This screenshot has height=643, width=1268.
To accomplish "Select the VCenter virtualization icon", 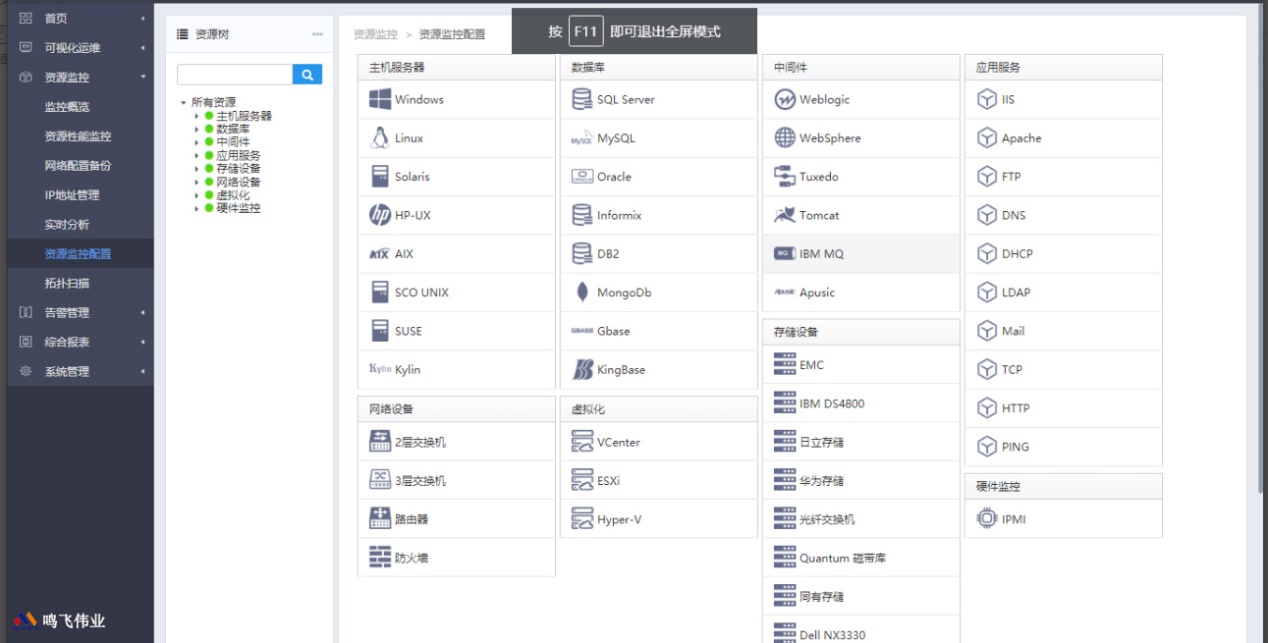I will 582,442.
